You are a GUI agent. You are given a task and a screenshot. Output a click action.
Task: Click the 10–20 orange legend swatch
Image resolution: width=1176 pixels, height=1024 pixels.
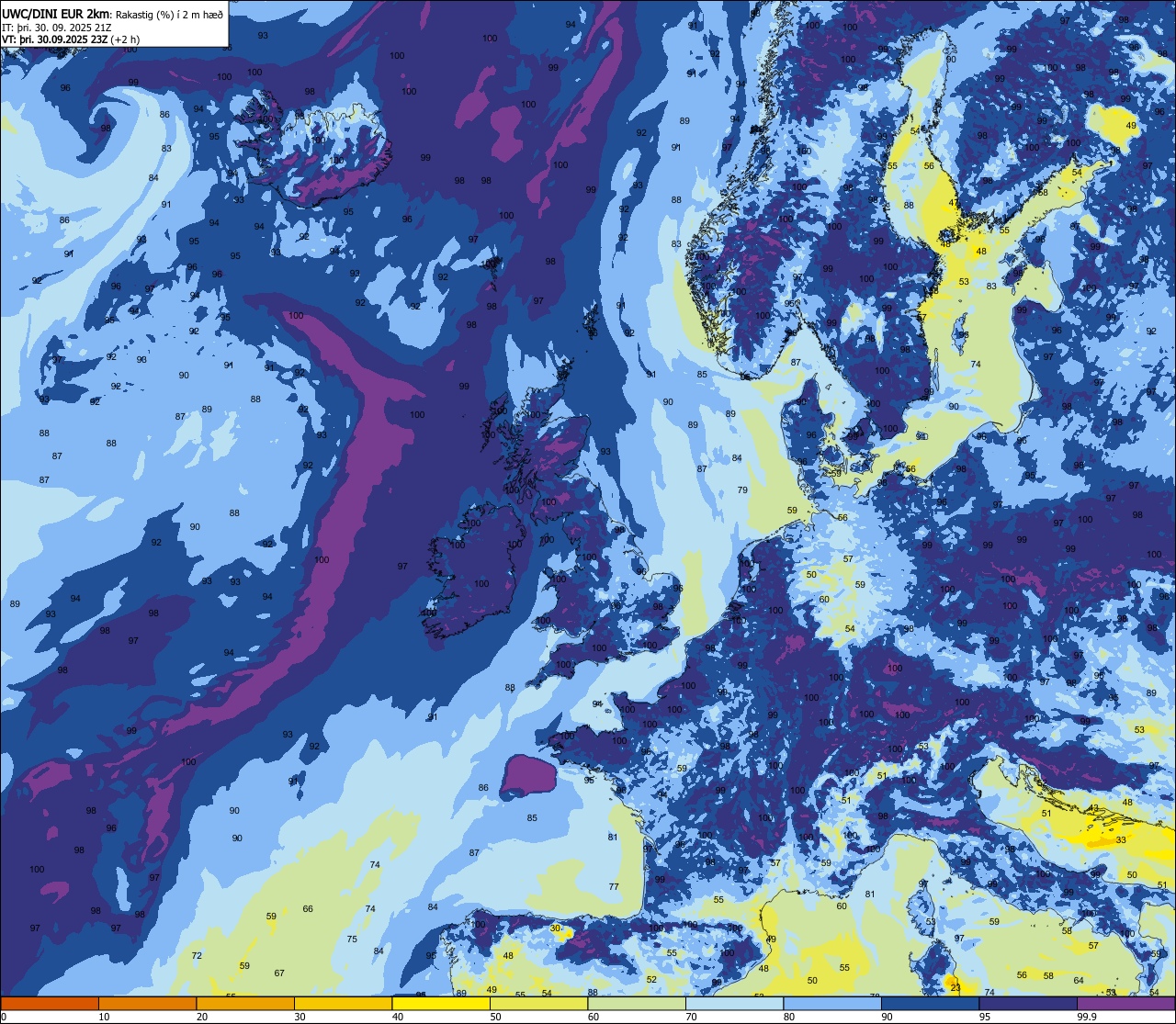[x=147, y=1003]
